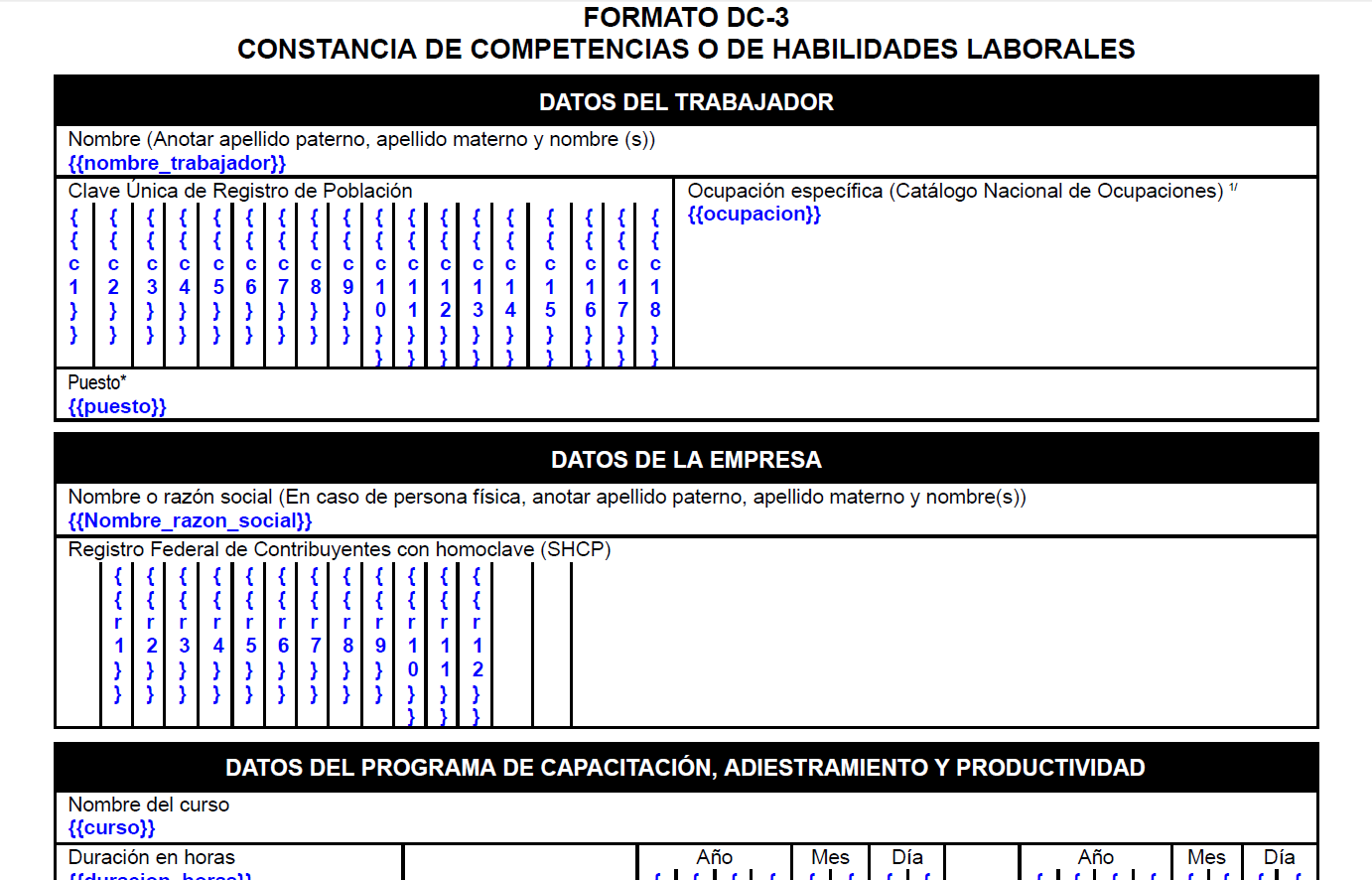The image size is (1372, 880).
Task: Click Registro Federal de Contribuyentes label
Action: (x=340, y=549)
